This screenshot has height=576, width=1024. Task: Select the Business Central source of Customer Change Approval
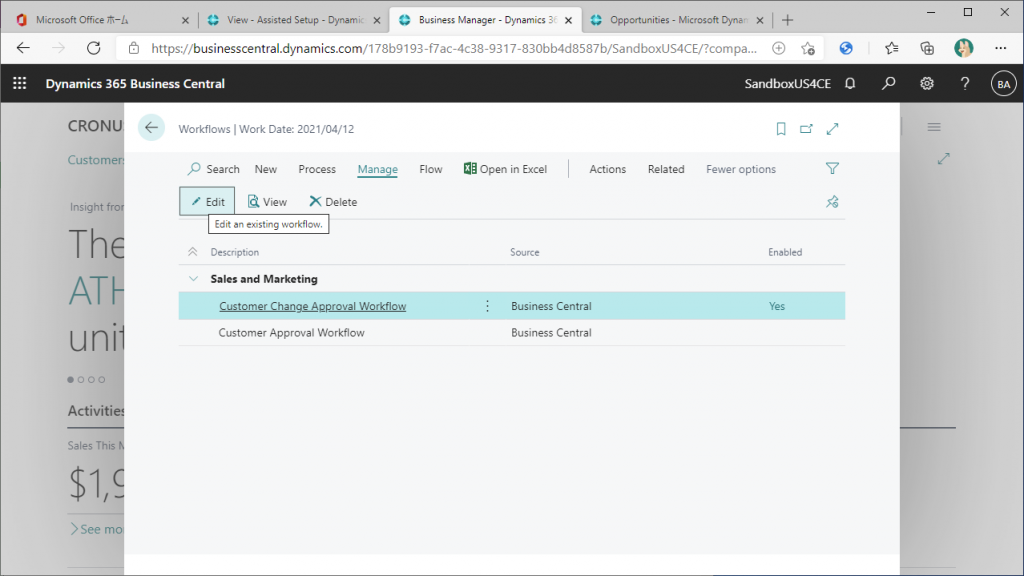click(551, 306)
